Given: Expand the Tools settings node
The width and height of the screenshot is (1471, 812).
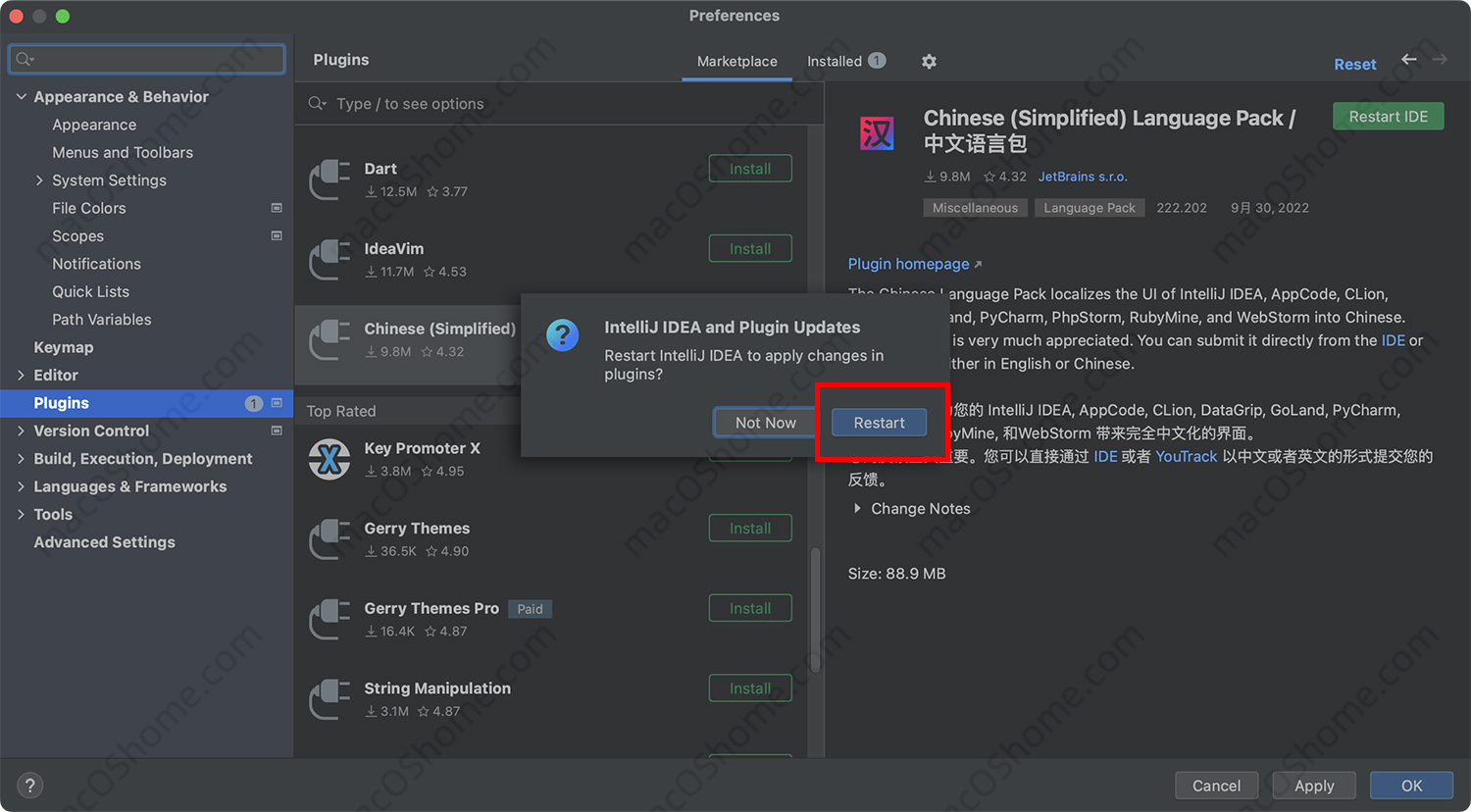Looking at the screenshot, I should click(x=21, y=514).
